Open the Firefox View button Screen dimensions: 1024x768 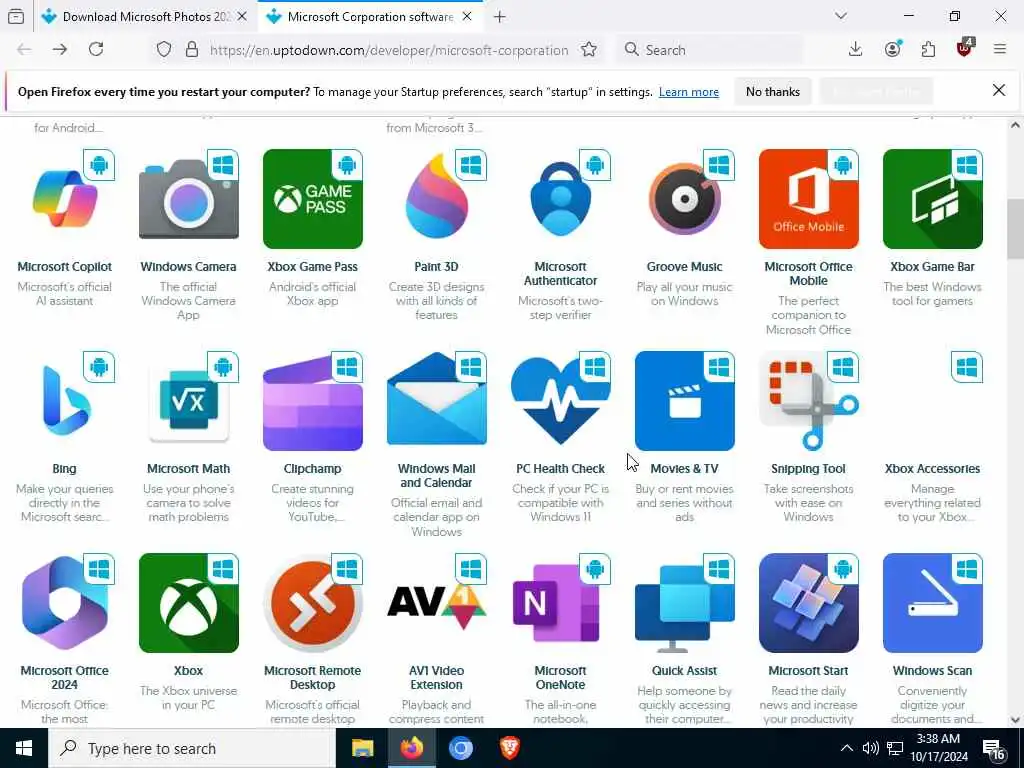(16, 17)
